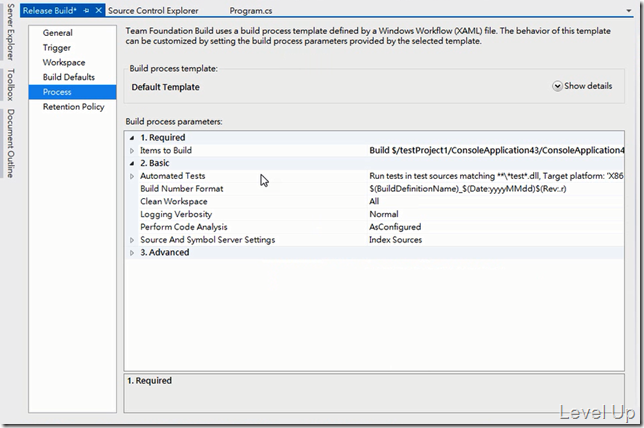Collapse the 1. Required section
644x428 pixels.
[x=132, y=138]
